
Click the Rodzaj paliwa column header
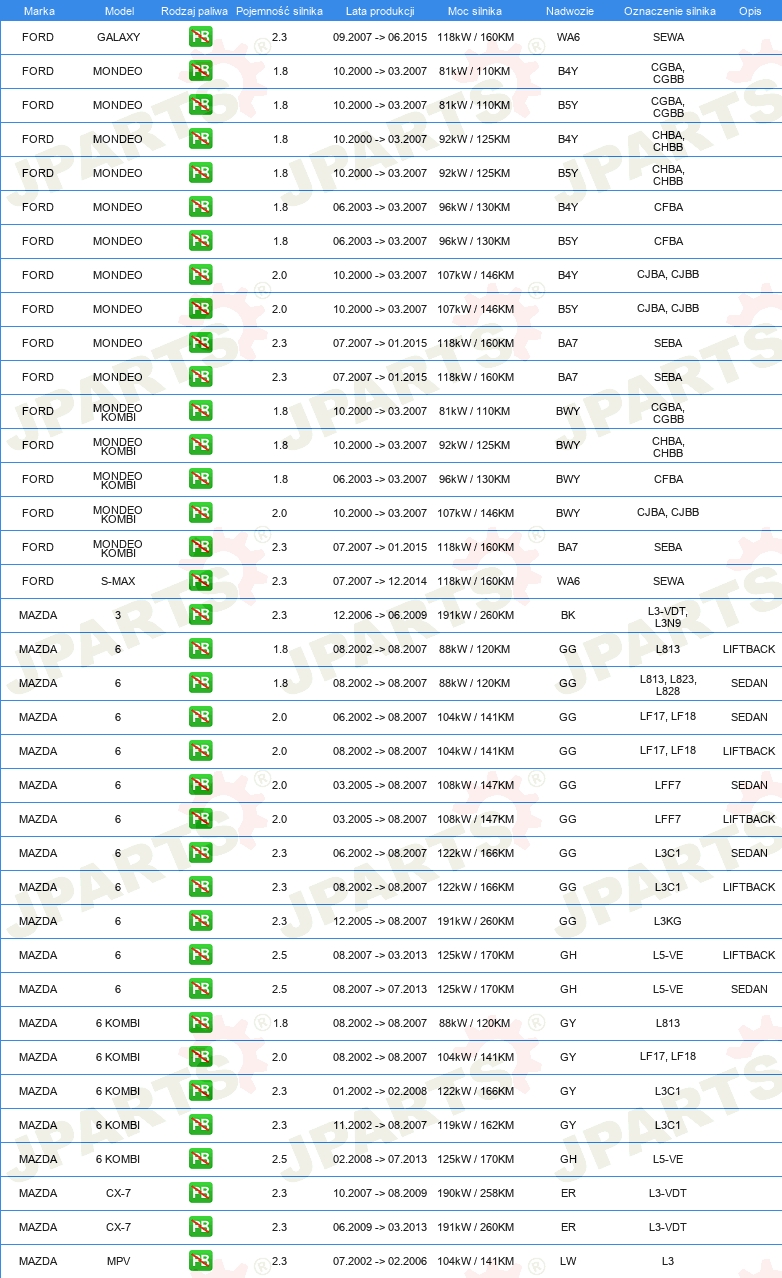[x=194, y=11]
